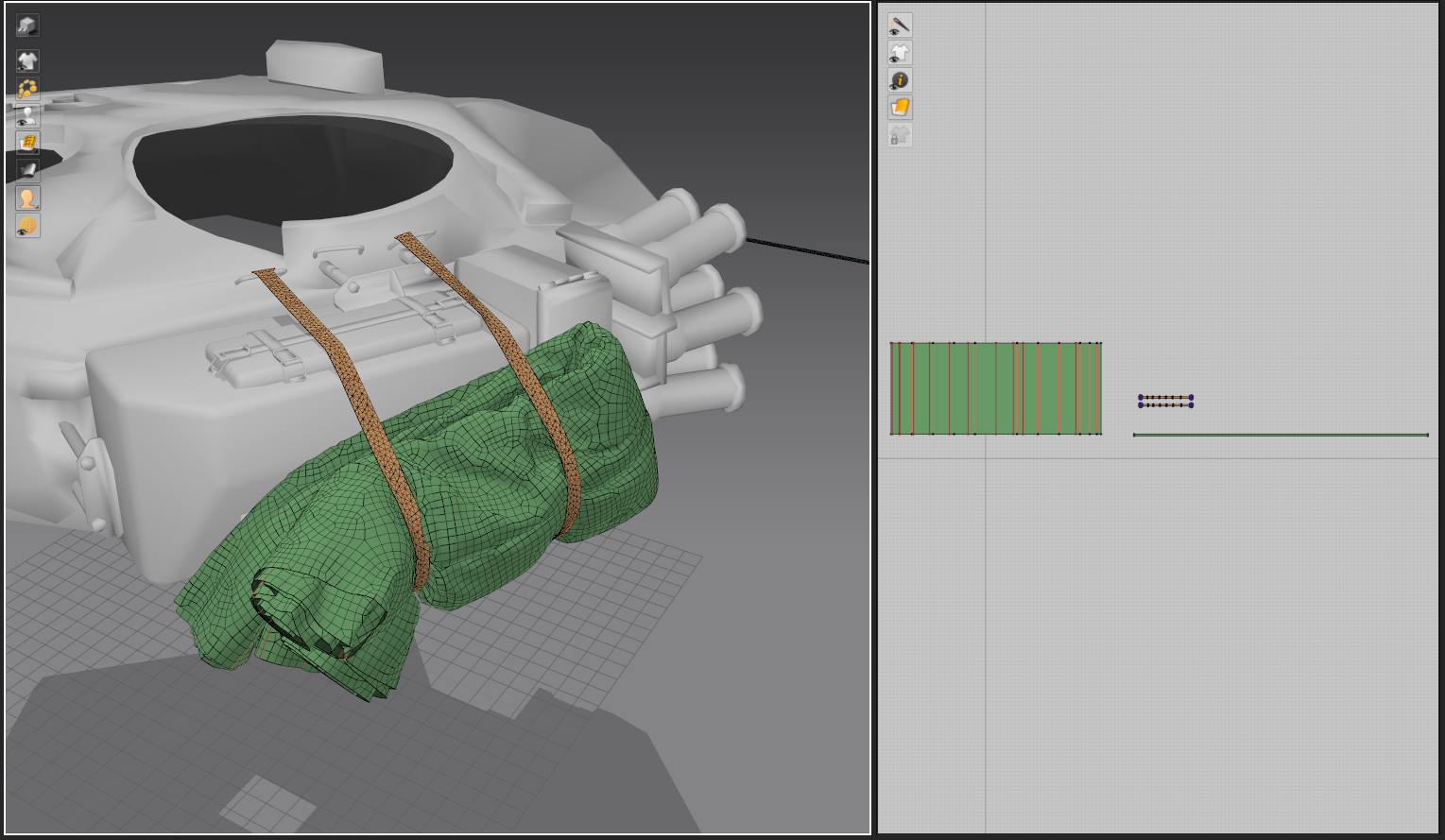Toggle sewing needle visibility in 2D window
This screenshot has width=1445, height=840.
(x=900, y=26)
